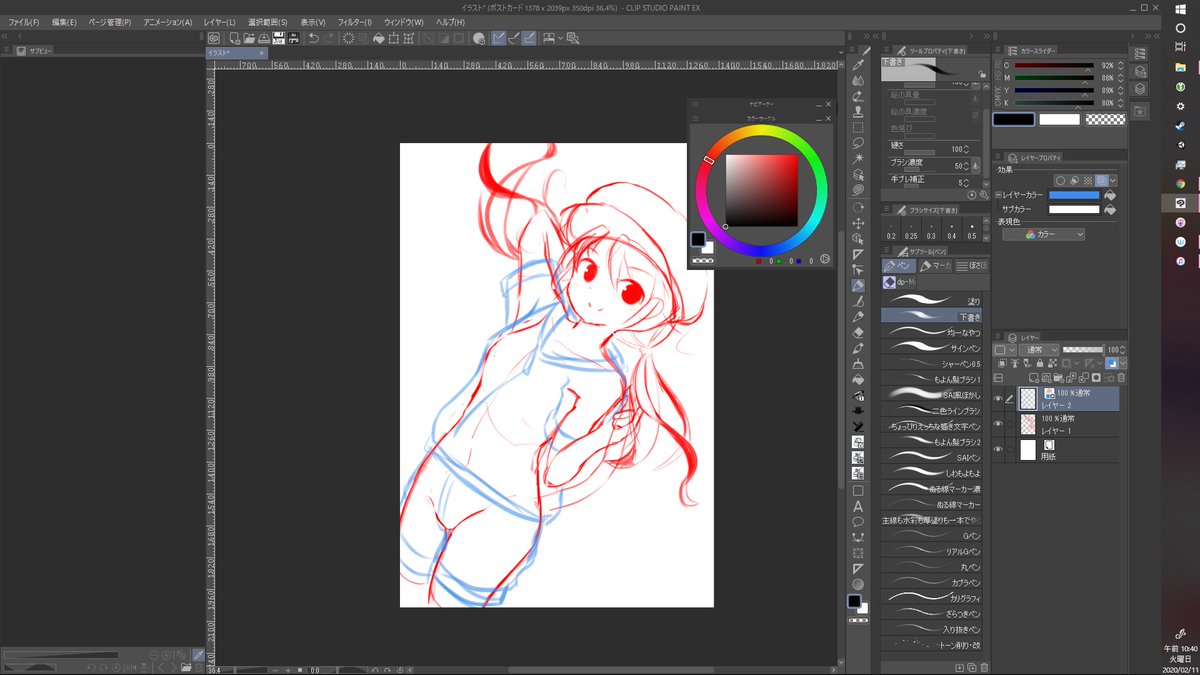Screen dimensions: 1200x675
Task: Select the Balloon tool
Action: click(x=858, y=521)
